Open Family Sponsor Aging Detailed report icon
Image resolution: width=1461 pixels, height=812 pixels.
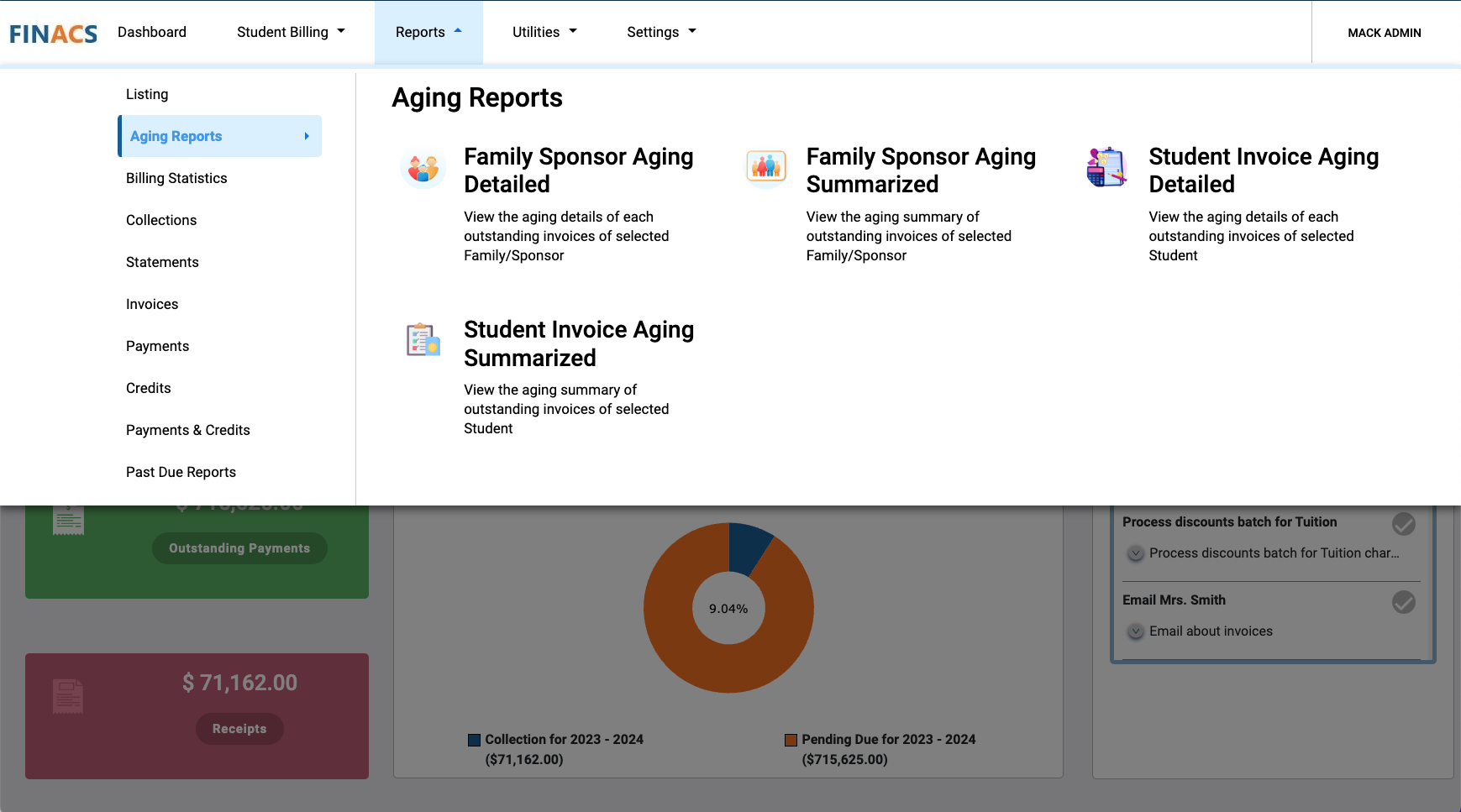[x=423, y=168]
